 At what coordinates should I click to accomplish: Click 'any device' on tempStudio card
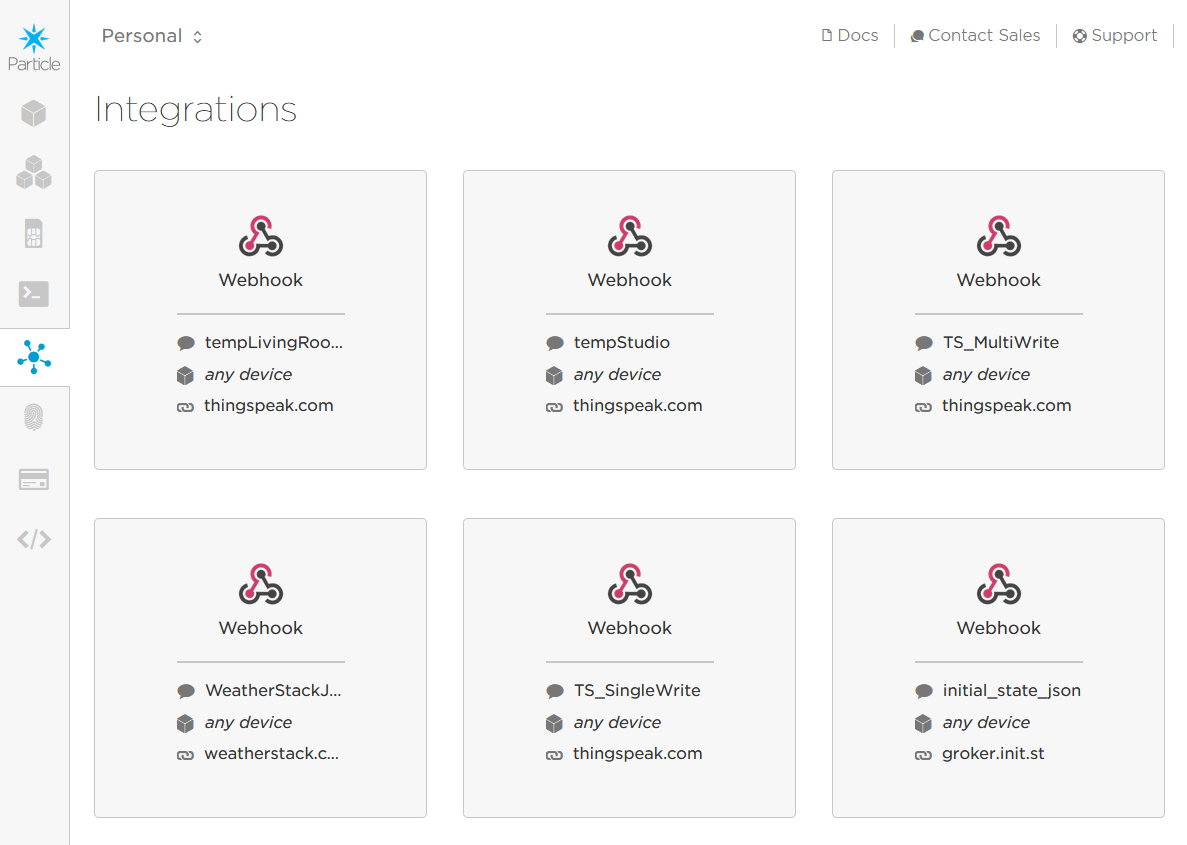tap(617, 374)
